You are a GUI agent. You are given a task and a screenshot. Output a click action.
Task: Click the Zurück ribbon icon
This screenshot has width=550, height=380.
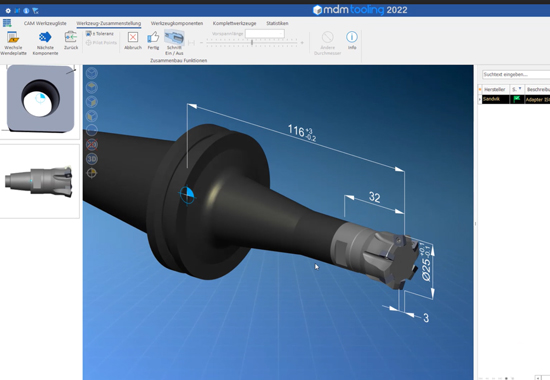coord(71,36)
